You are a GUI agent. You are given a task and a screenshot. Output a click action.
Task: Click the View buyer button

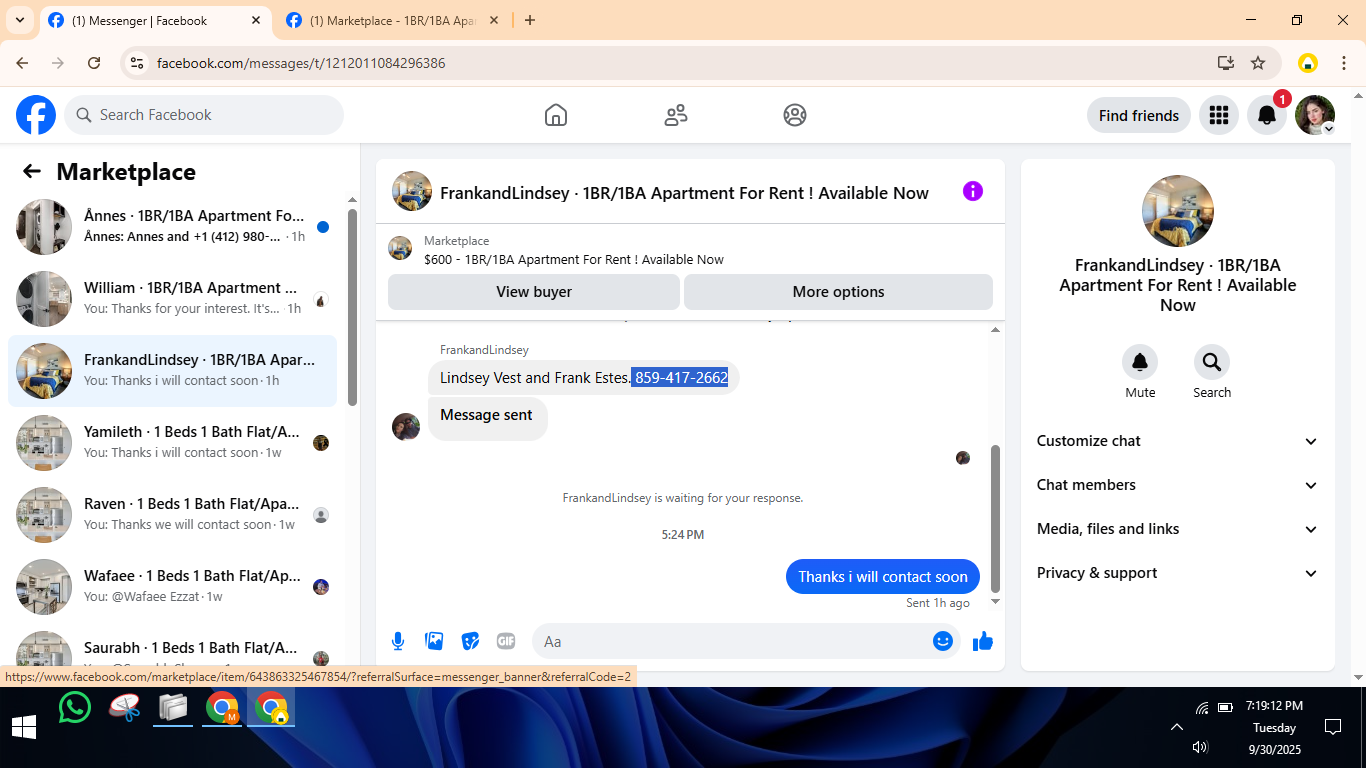534,292
